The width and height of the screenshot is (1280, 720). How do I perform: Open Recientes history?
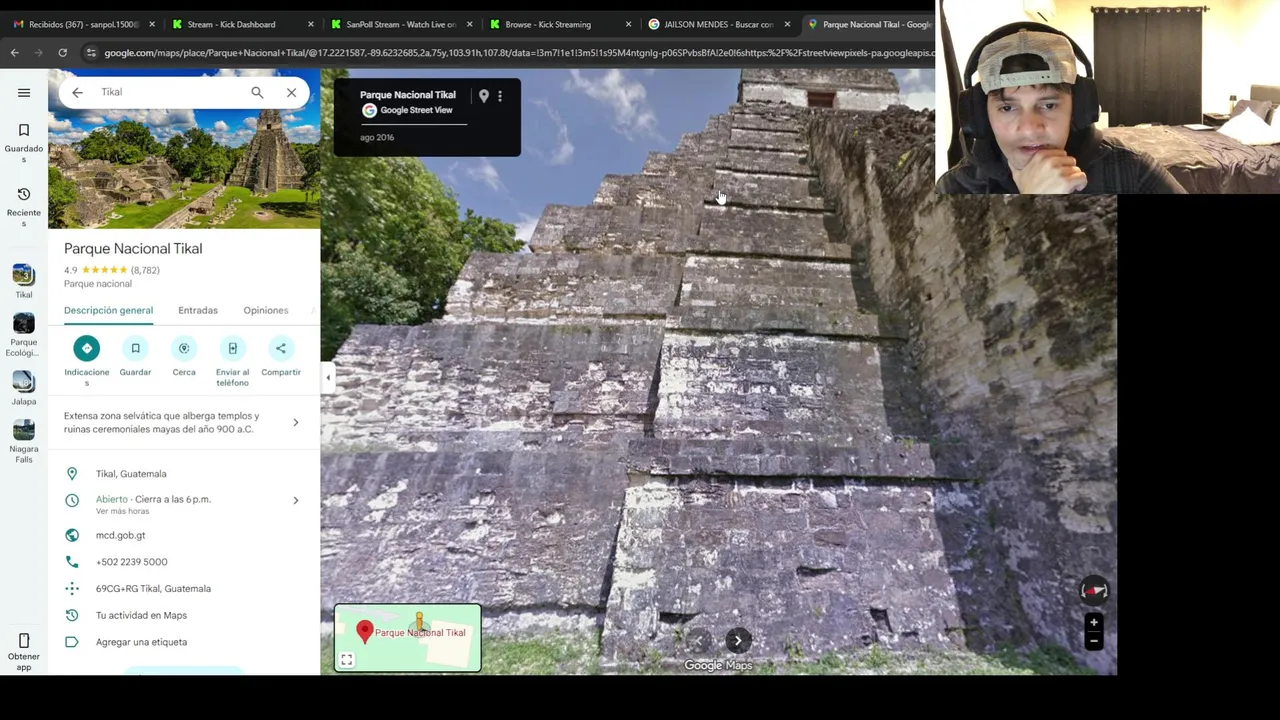[24, 206]
